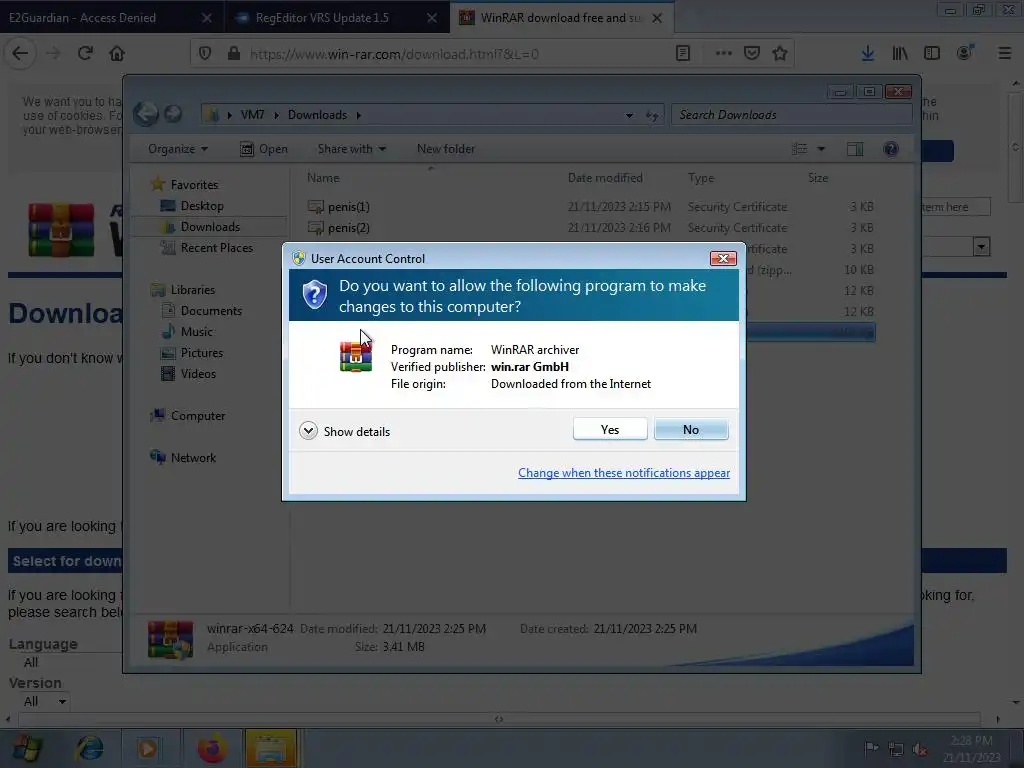
Task: Click the UAC shield icon in blue banner
Action: (314, 295)
